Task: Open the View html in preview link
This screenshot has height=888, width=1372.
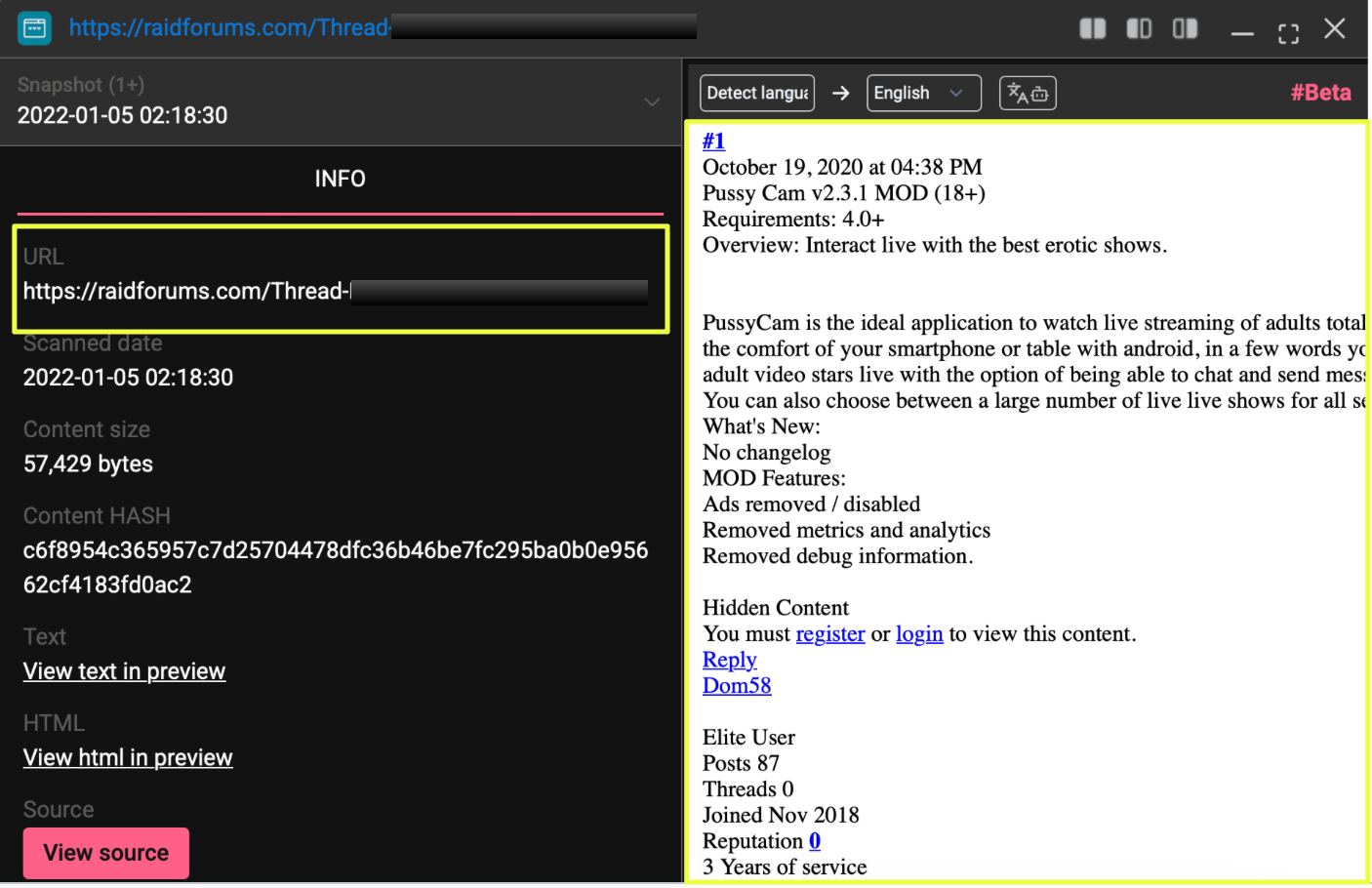Action: point(128,758)
